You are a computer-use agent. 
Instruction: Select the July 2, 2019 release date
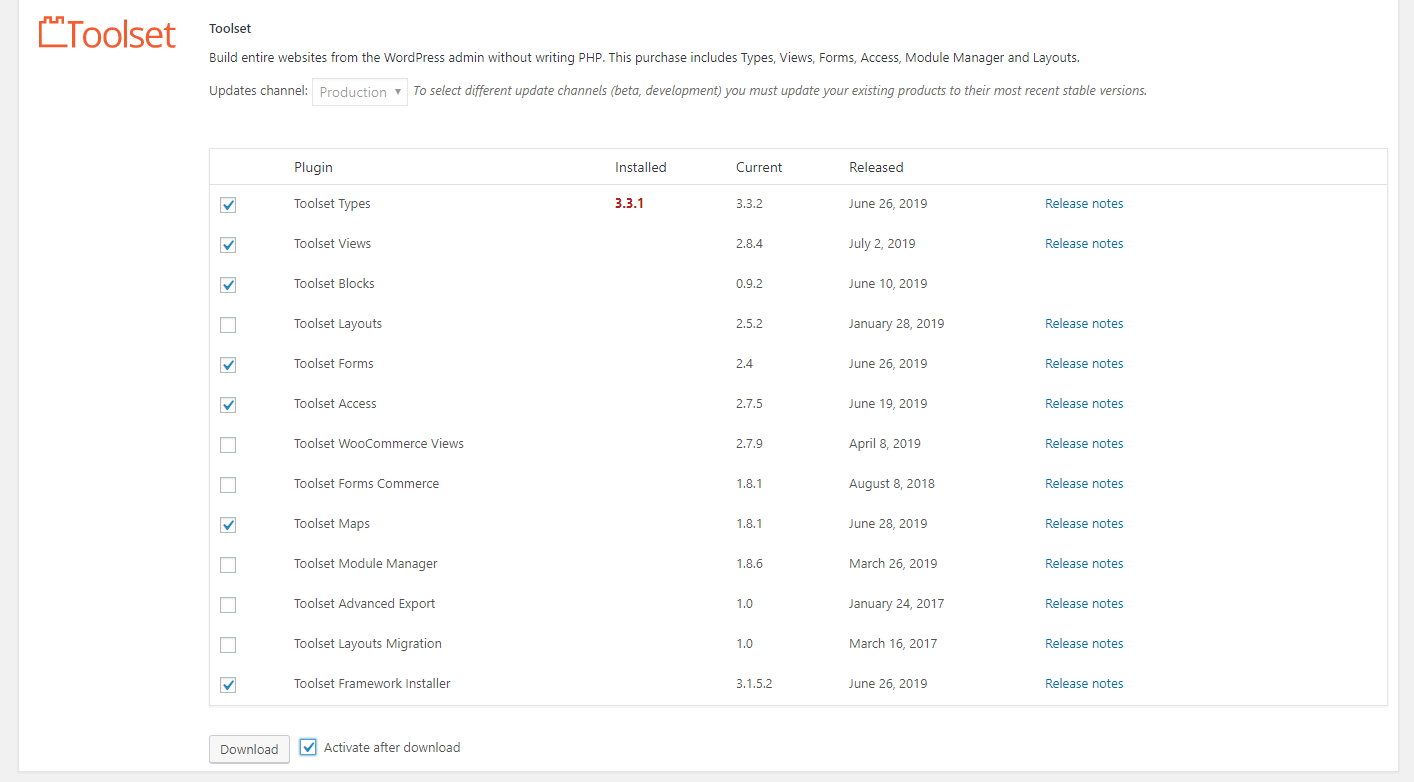click(882, 244)
